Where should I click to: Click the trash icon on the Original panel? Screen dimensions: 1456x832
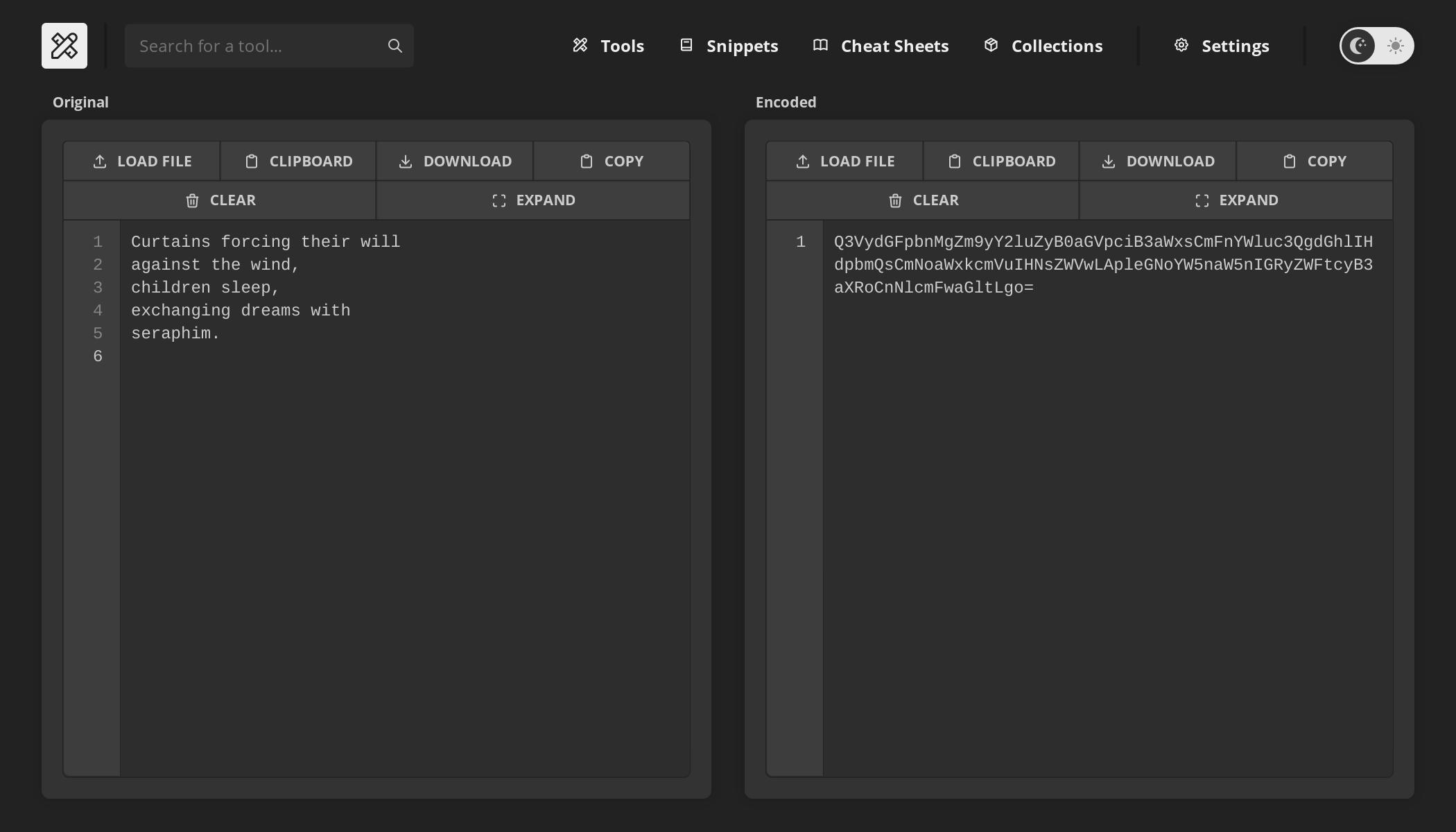point(193,200)
